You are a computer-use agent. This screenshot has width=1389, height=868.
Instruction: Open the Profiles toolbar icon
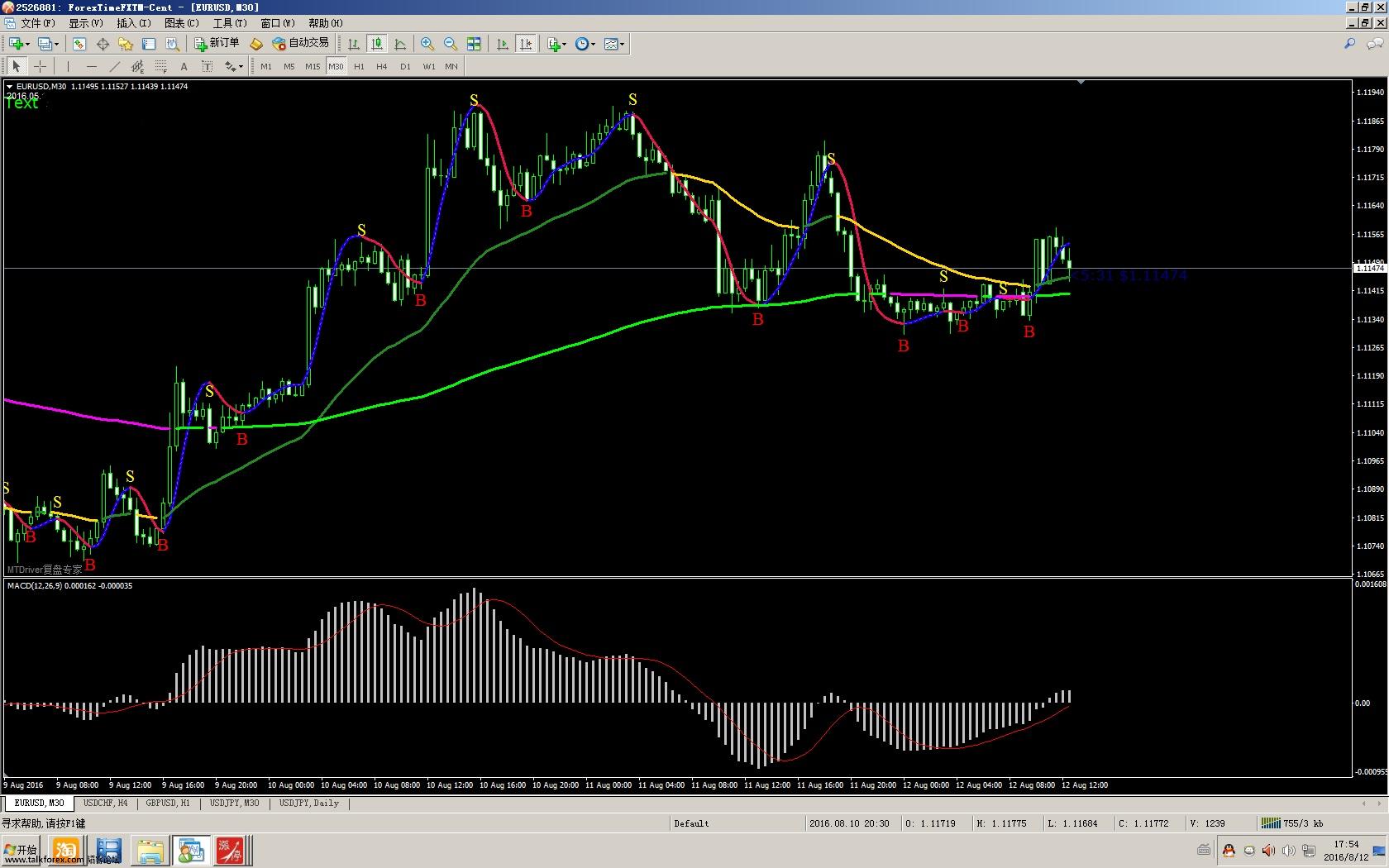tap(44, 44)
